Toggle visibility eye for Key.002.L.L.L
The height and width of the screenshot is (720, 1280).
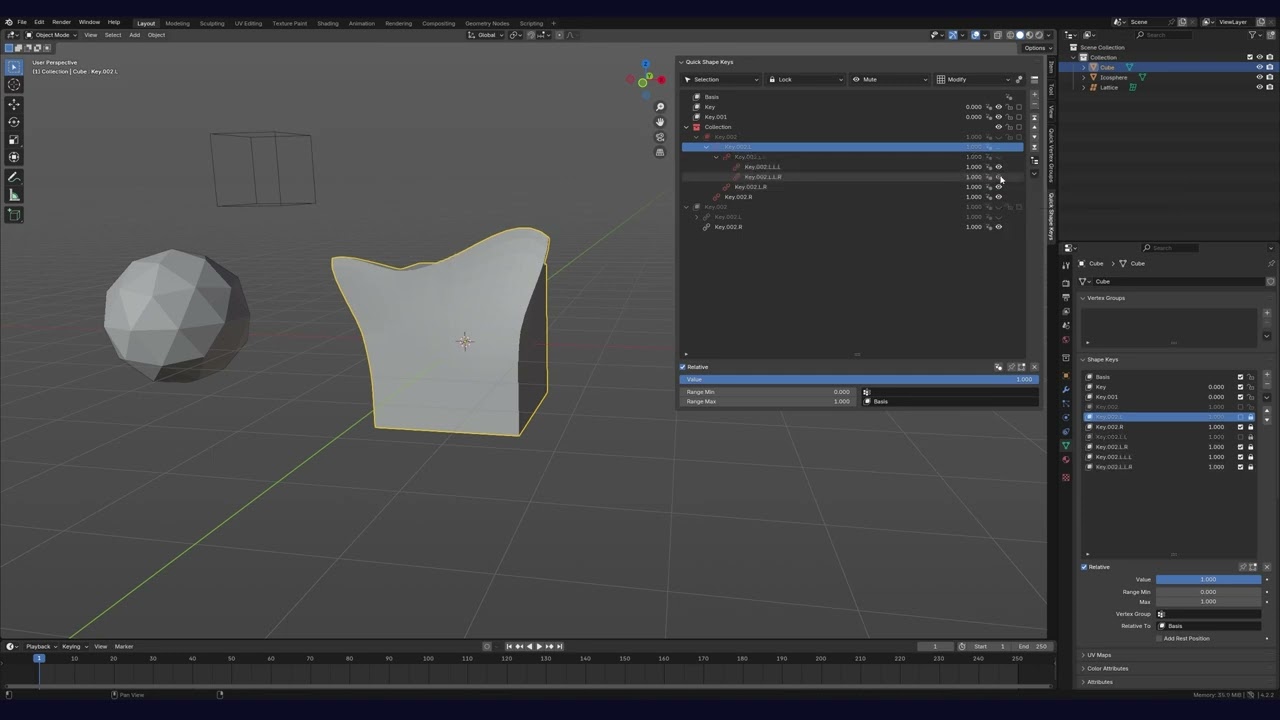[998, 167]
